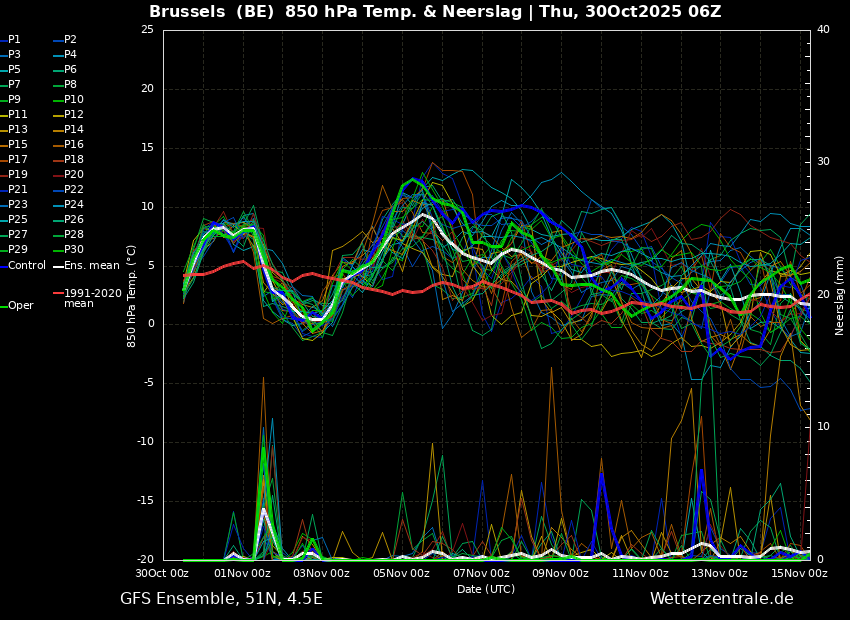Select the 30Oct 00z axis tick
The height and width of the screenshot is (620, 850).
(163, 573)
